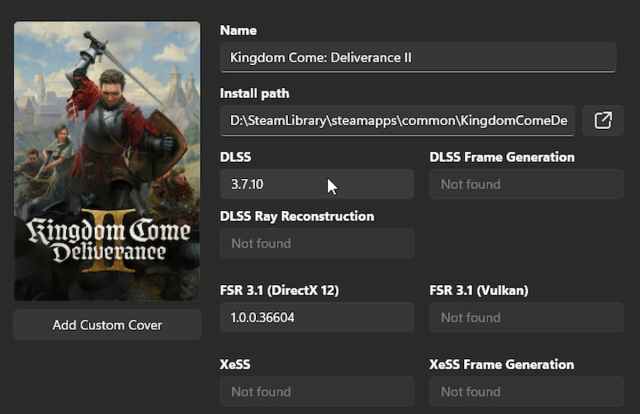Click the DLSS Frame Generation value field
This screenshot has width=640, height=414.
tap(526, 184)
